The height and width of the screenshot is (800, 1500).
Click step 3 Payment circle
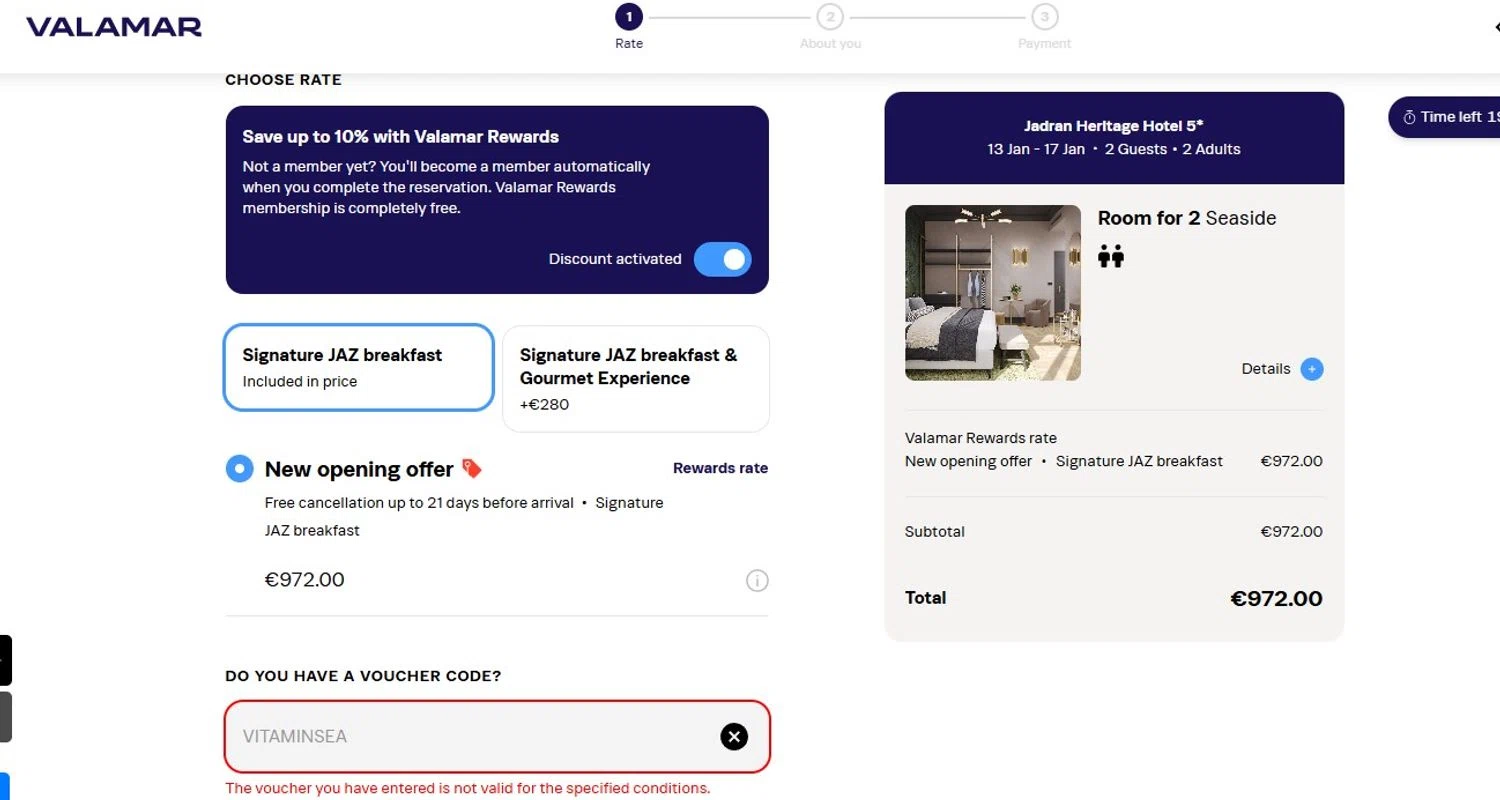[x=1045, y=17]
